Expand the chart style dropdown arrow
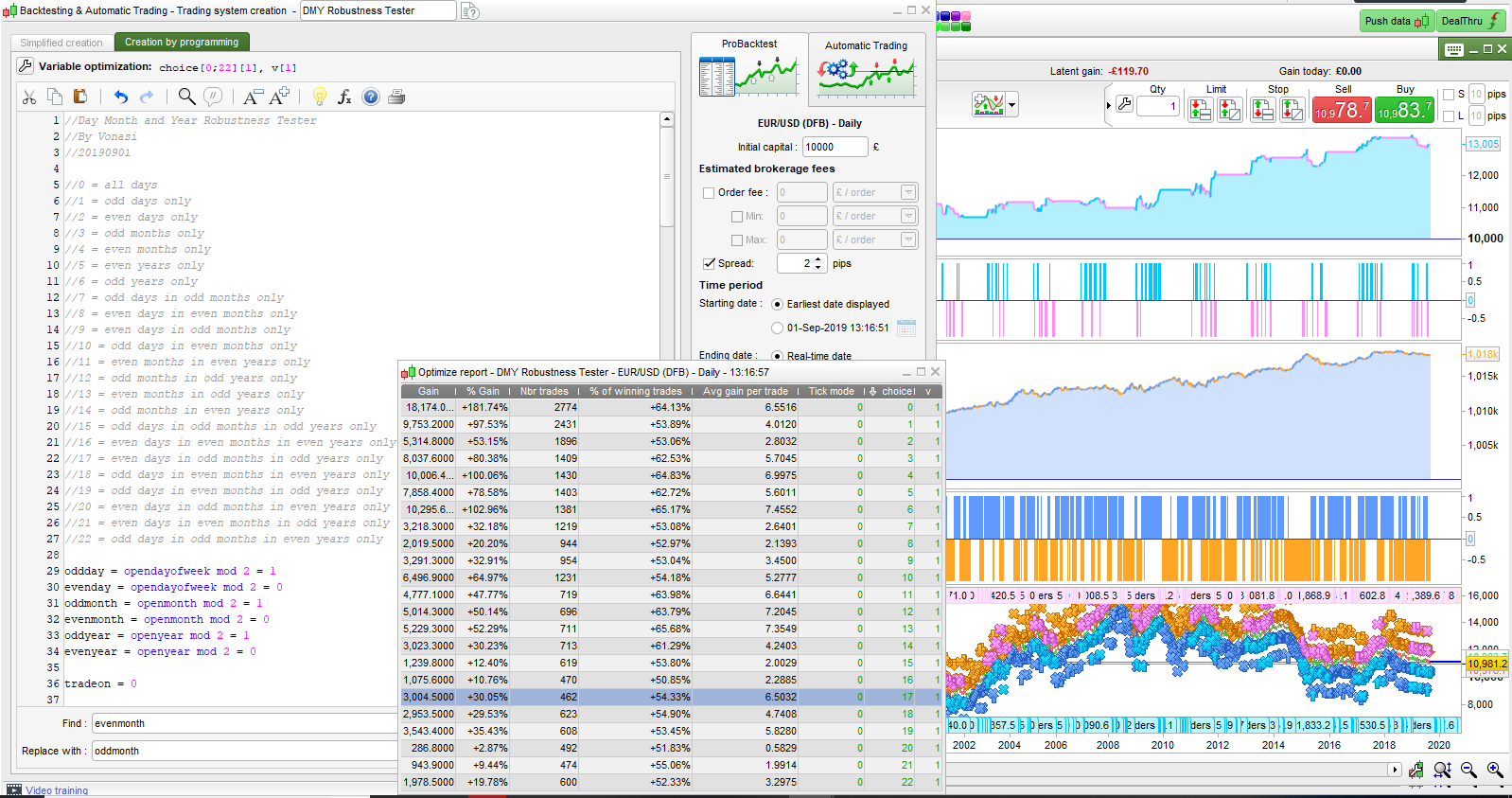This screenshot has width=1512, height=798. tap(1012, 105)
